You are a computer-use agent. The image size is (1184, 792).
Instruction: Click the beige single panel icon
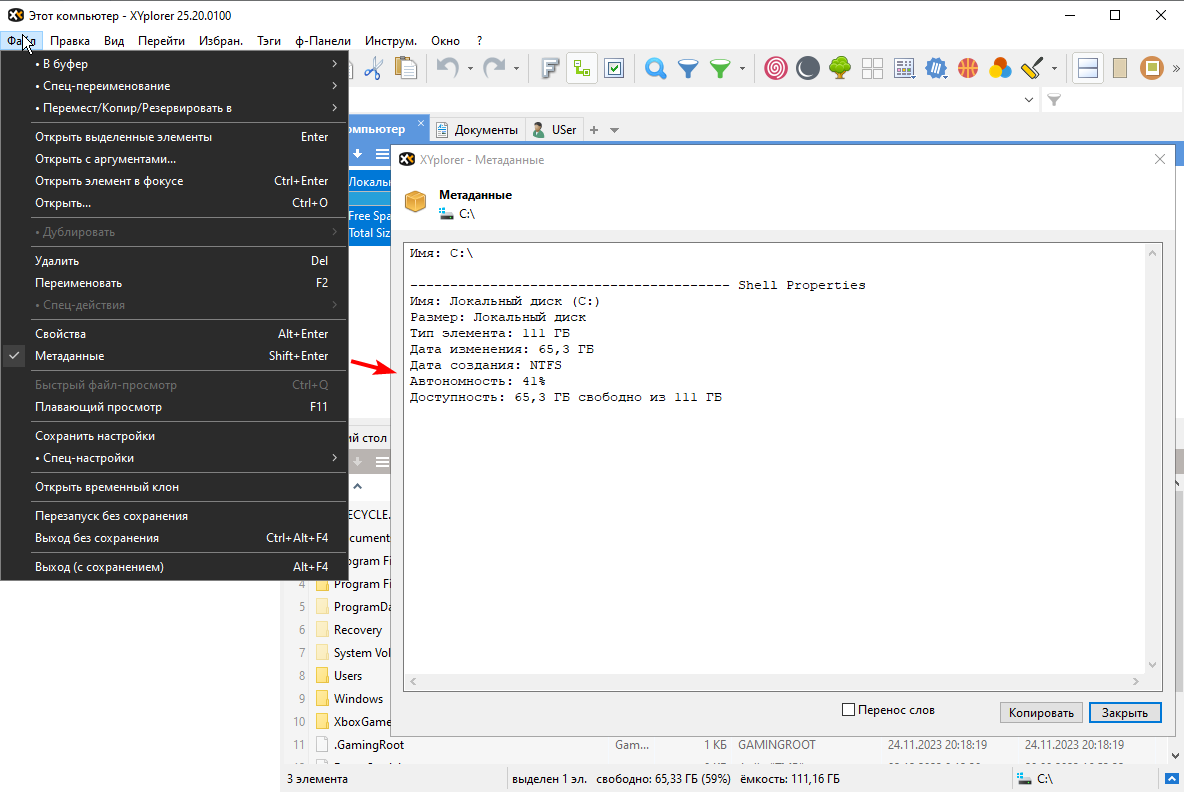(1120, 69)
